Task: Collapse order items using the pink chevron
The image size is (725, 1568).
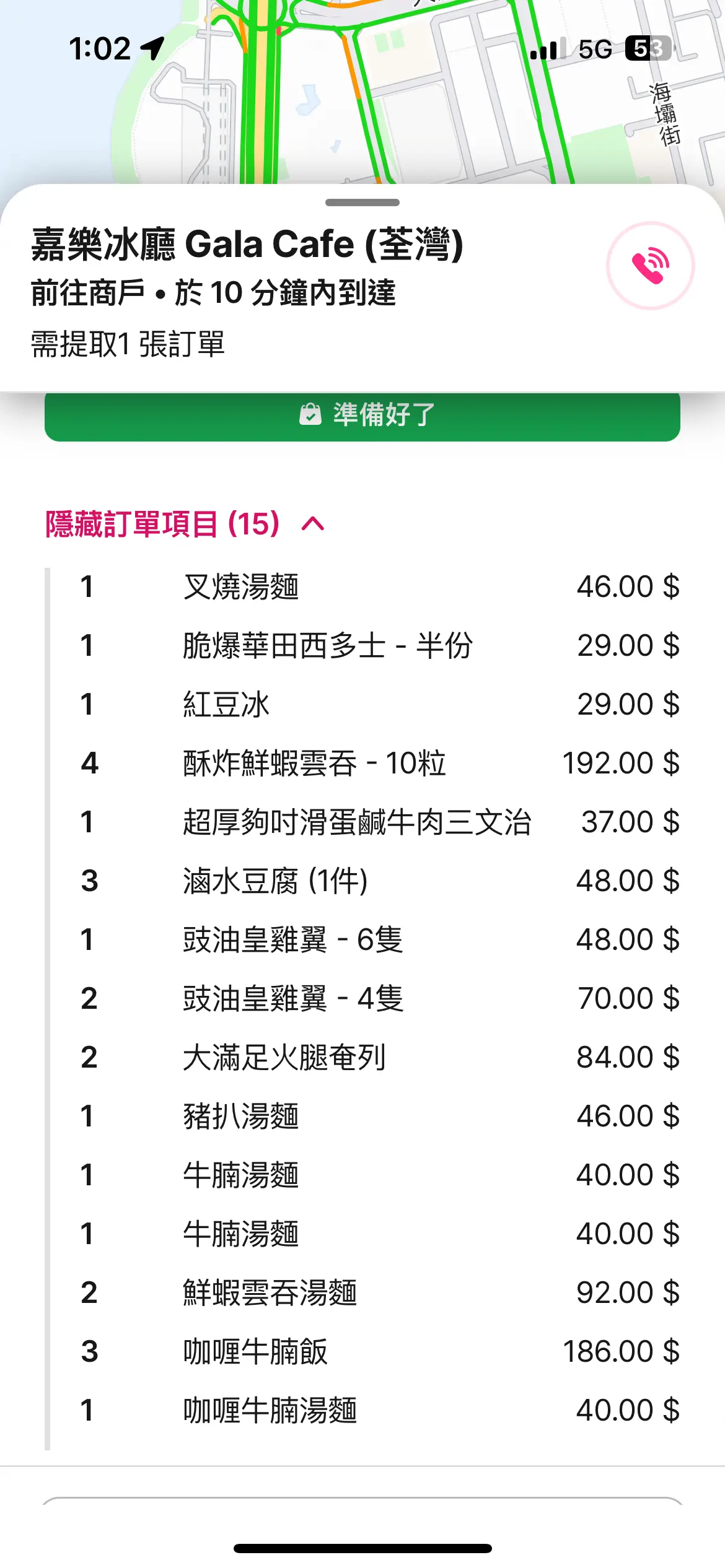Action: point(313,524)
